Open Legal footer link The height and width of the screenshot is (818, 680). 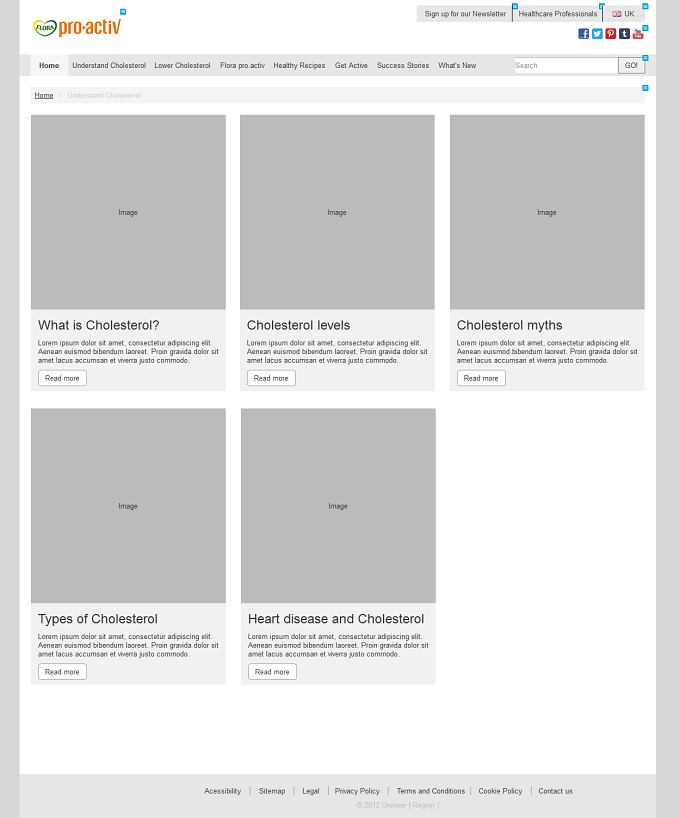[x=311, y=791]
